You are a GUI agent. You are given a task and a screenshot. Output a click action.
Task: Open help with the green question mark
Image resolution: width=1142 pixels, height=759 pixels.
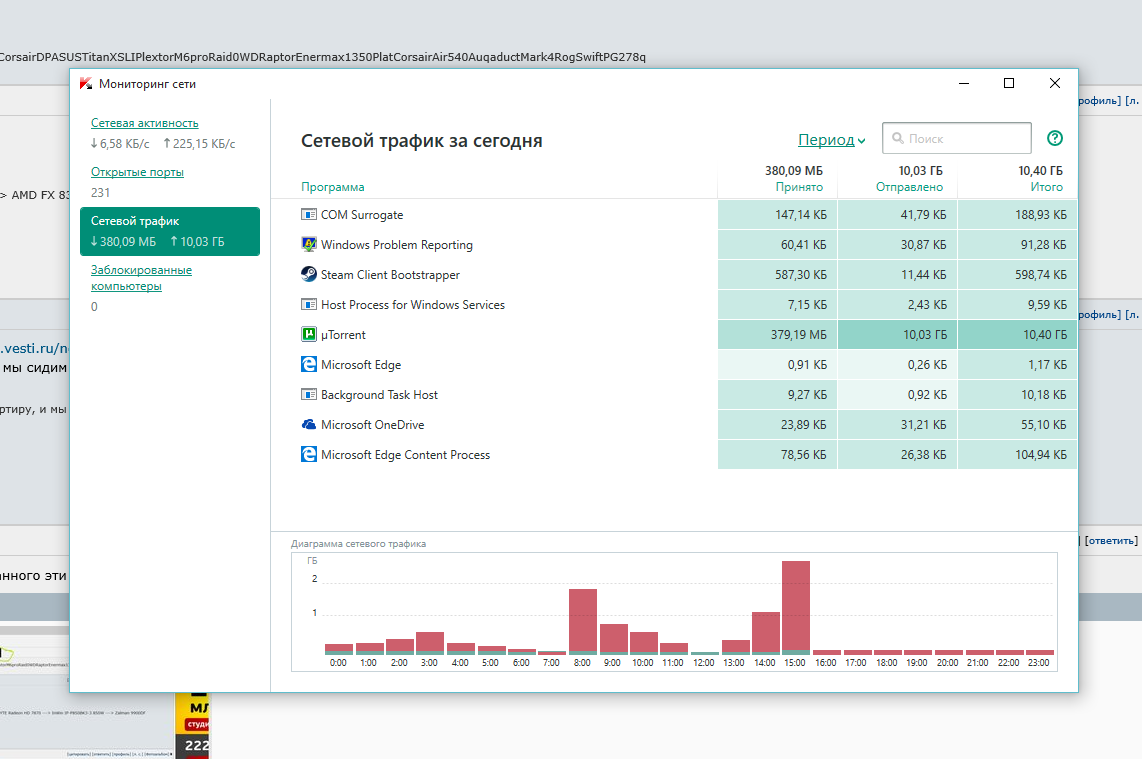click(x=1055, y=139)
